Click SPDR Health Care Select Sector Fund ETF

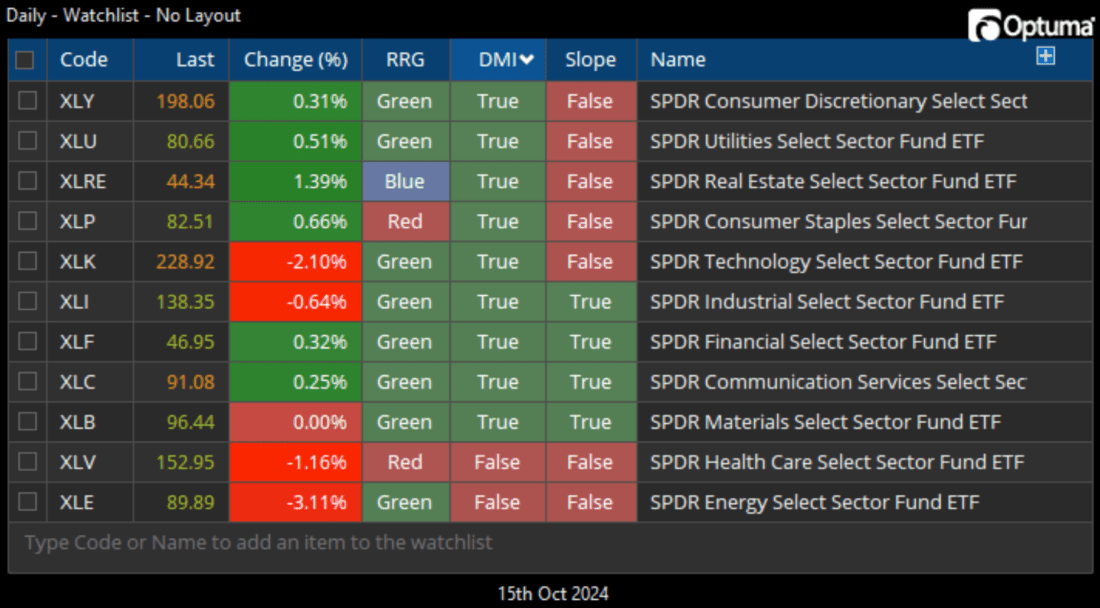837,461
